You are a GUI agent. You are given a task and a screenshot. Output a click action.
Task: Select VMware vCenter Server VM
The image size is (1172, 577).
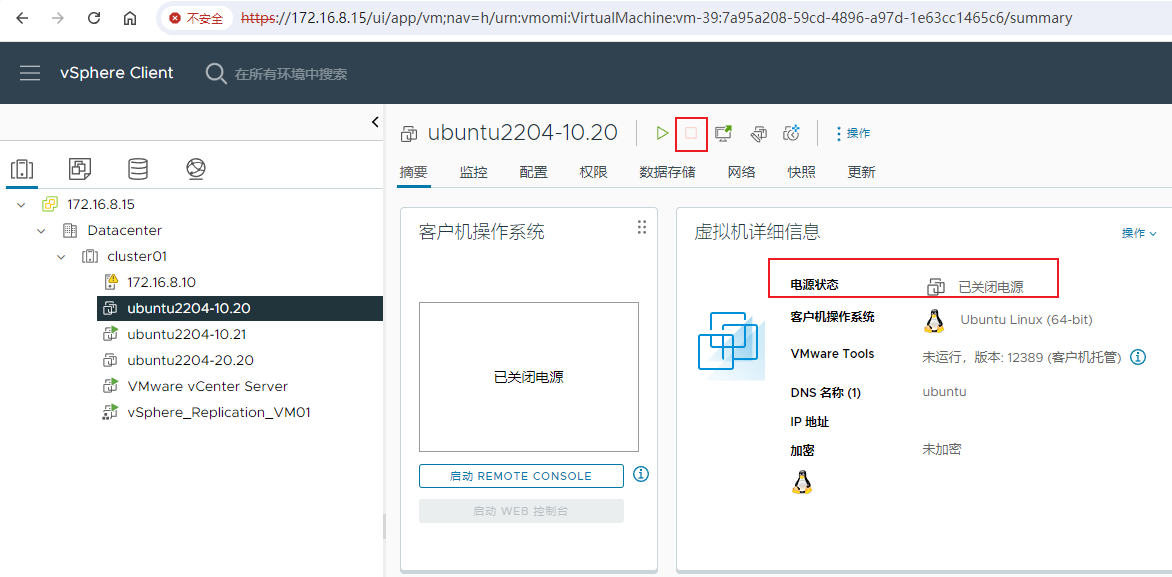tap(207, 386)
